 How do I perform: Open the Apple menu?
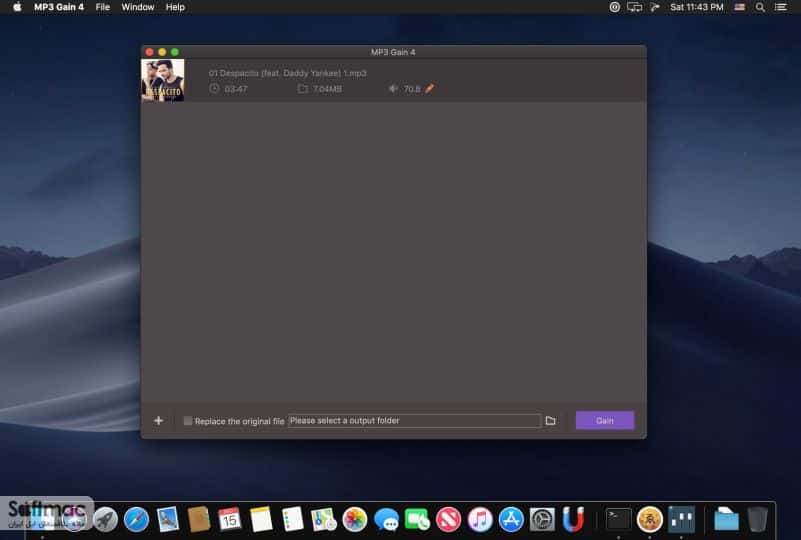pyautogui.click(x=17, y=7)
